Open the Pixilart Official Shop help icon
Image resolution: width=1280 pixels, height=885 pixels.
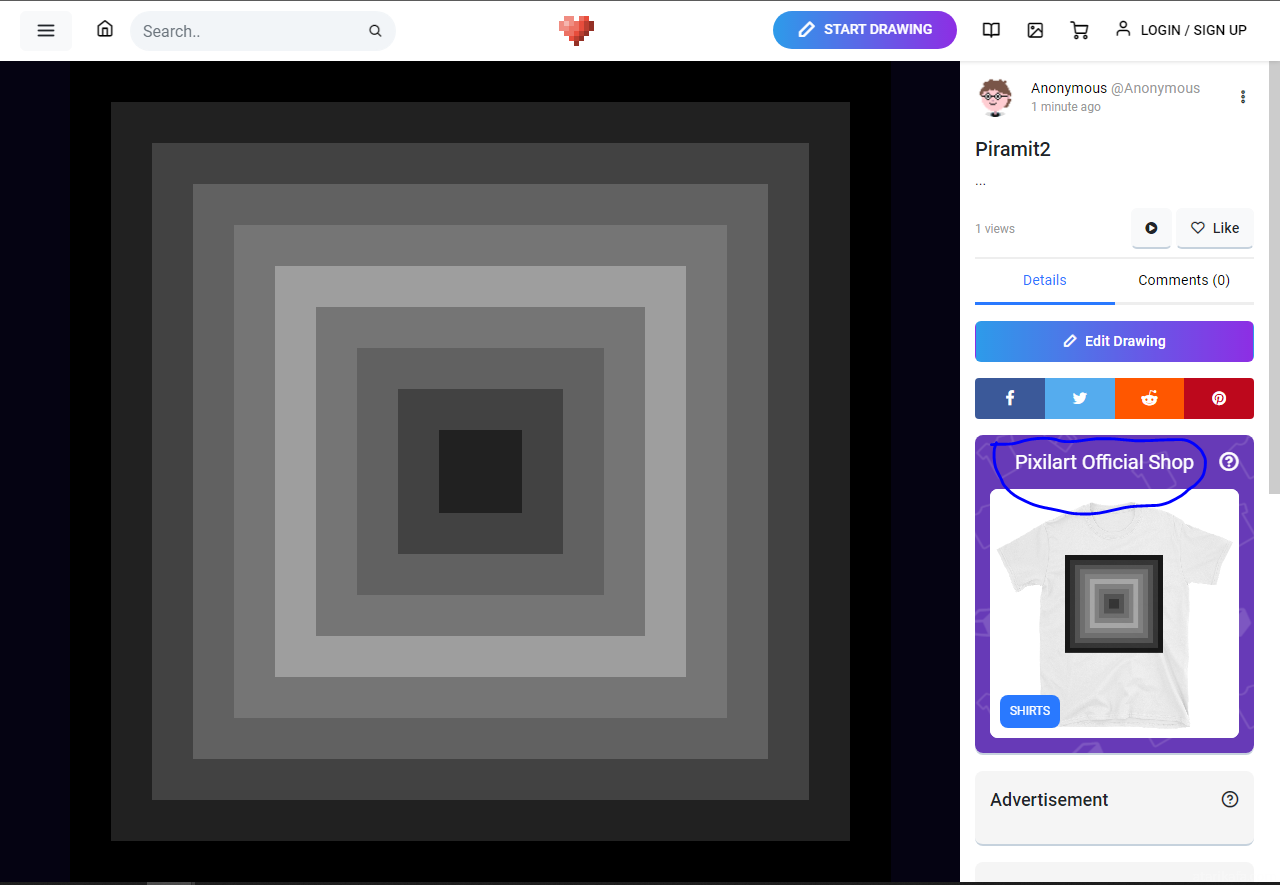(x=1229, y=462)
